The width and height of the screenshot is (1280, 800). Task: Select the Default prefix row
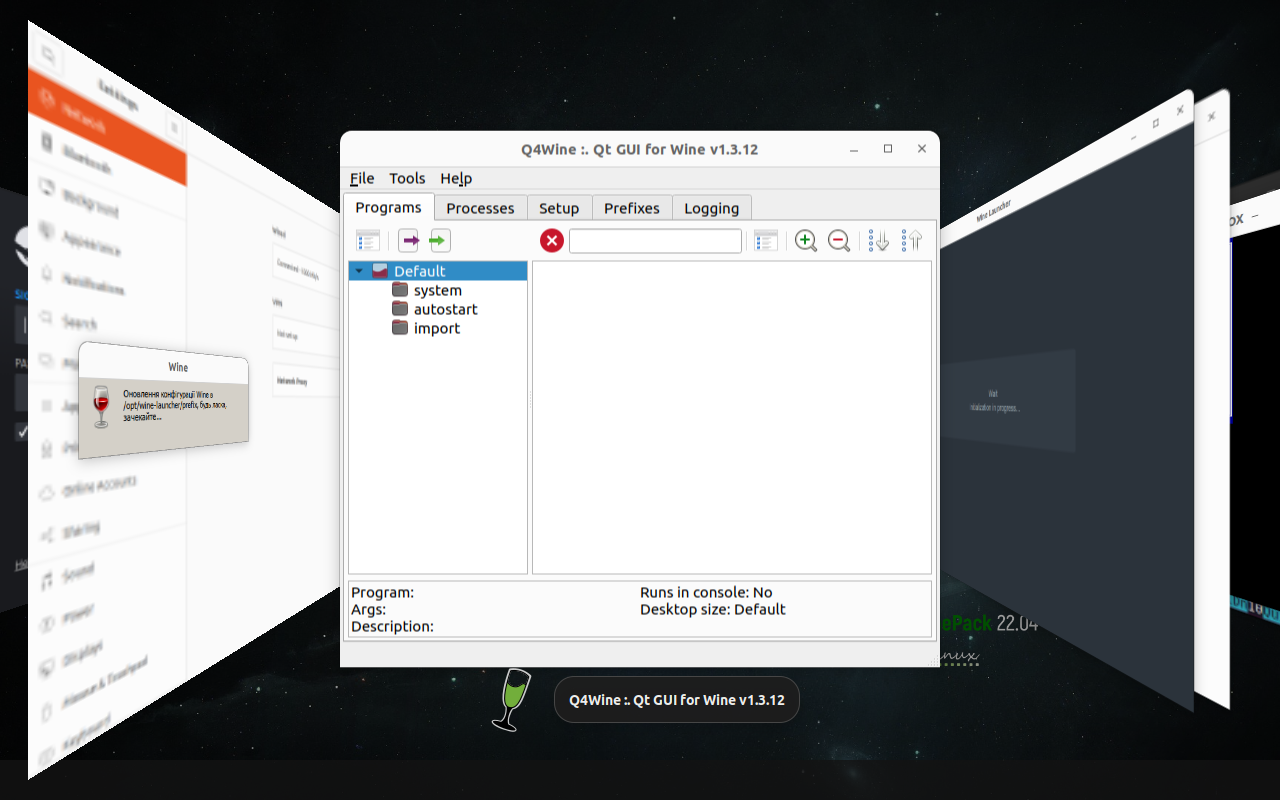(438, 271)
